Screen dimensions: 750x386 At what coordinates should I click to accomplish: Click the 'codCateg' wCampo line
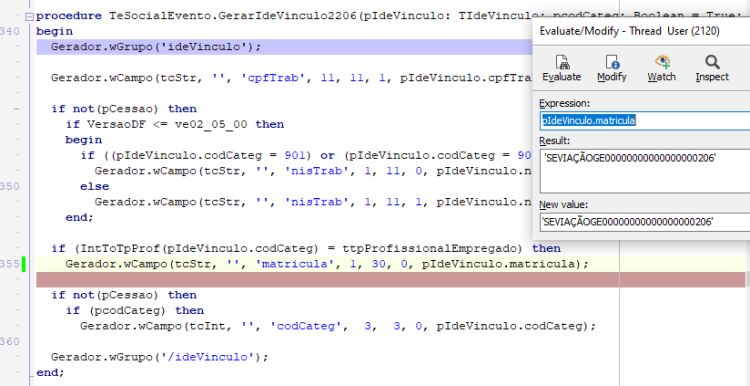click(x=338, y=326)
